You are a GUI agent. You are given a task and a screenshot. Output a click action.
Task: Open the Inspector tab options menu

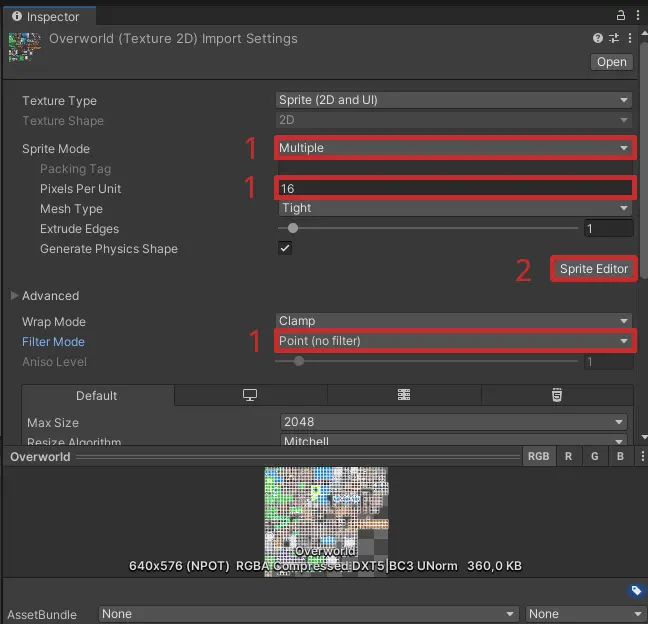(x=638, y=16)
